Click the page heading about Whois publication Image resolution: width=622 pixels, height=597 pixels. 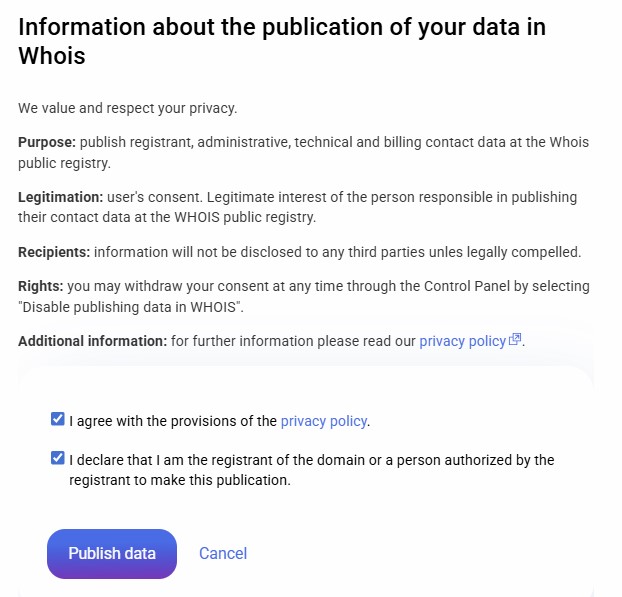click(282, 41)
